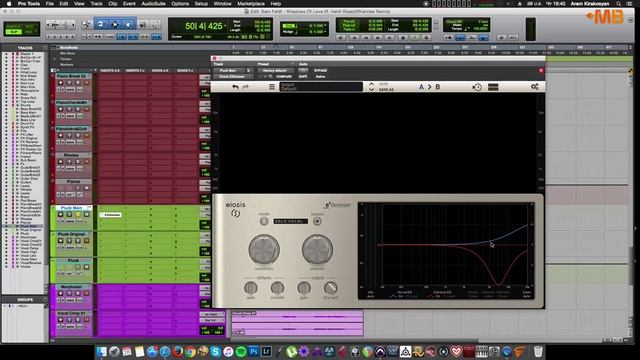This screenshot has height=360, width=640.
Task: Open the insert position selector button
Action: pos(249,71)
